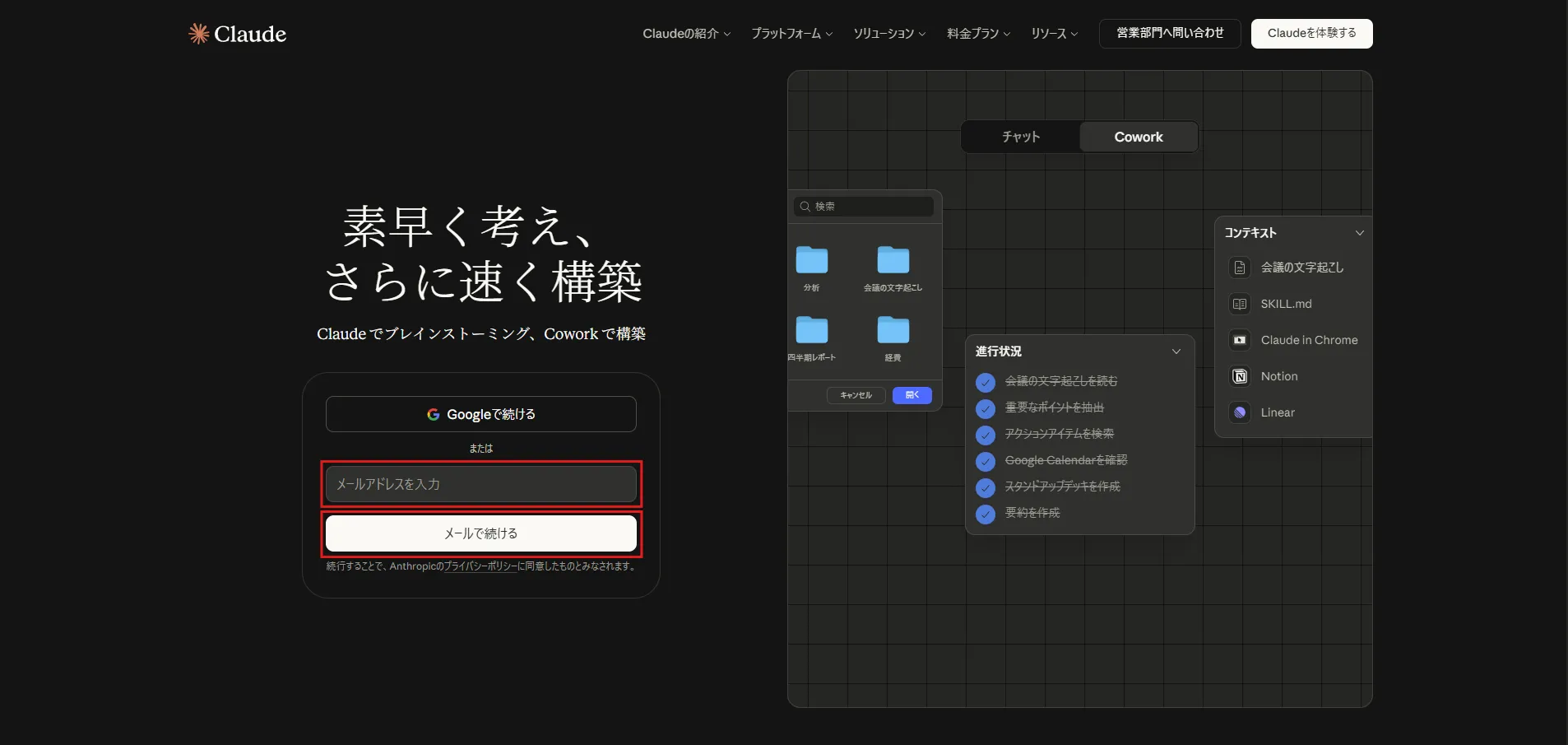Select the SKILL.md book icon
This screenshot has height=745, width=1568.
pos(1240,304)
